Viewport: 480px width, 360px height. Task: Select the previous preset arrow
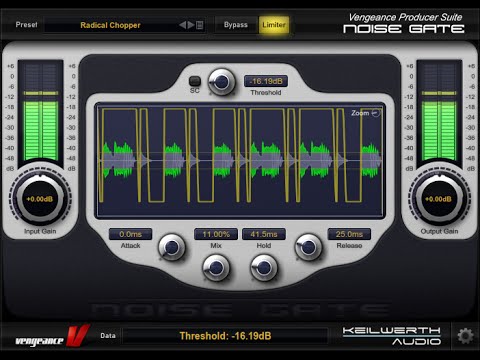click(182, 25)
